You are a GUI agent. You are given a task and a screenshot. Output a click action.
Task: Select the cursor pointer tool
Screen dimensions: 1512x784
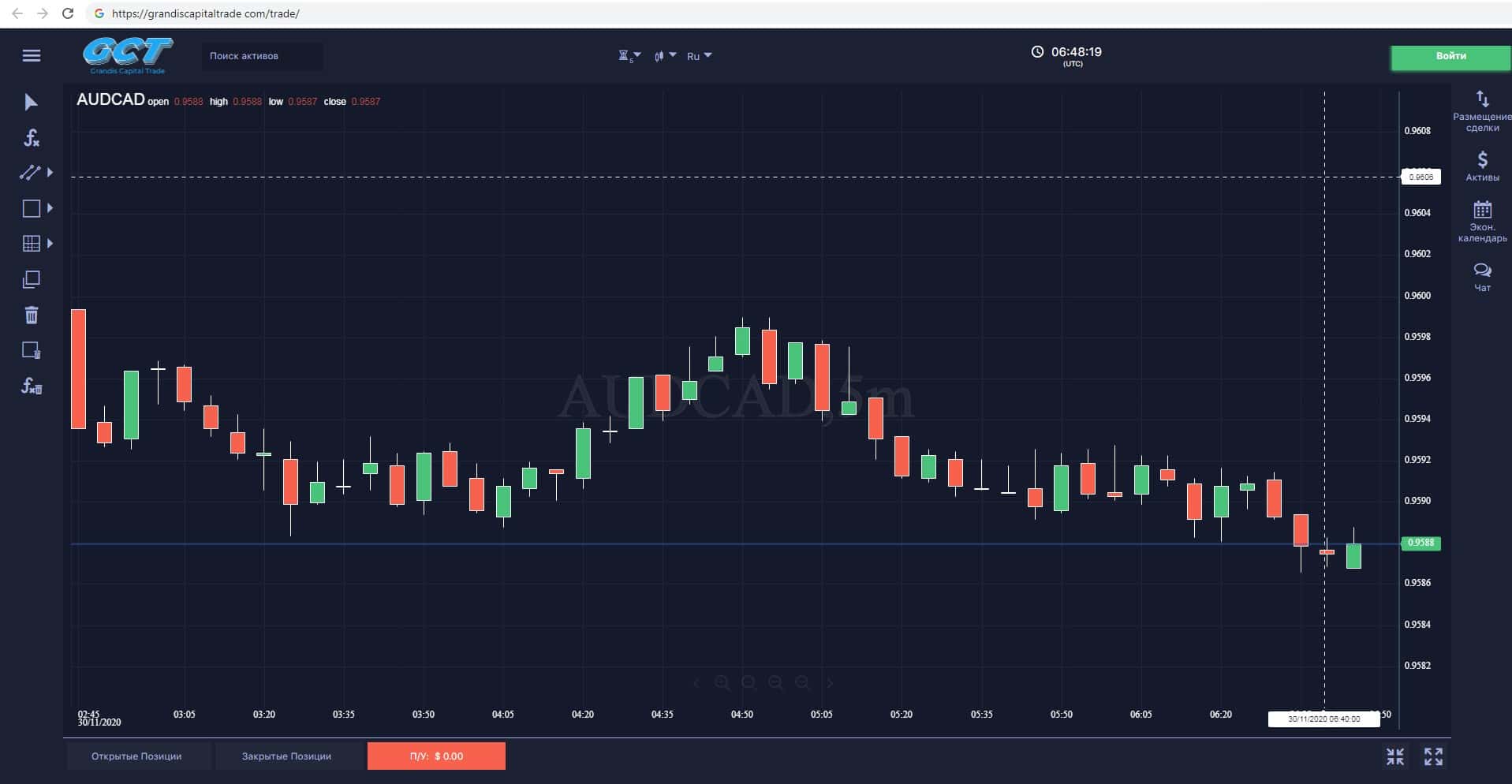pyautogui.click(x=31, y=103)
